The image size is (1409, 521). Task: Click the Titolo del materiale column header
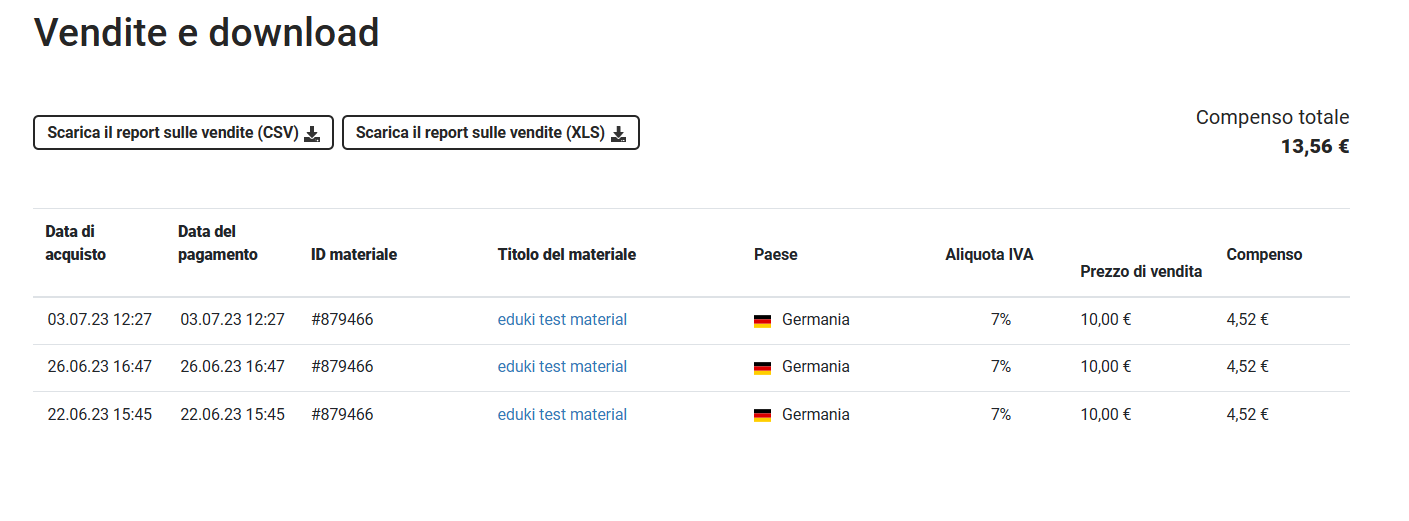point(567,255)
